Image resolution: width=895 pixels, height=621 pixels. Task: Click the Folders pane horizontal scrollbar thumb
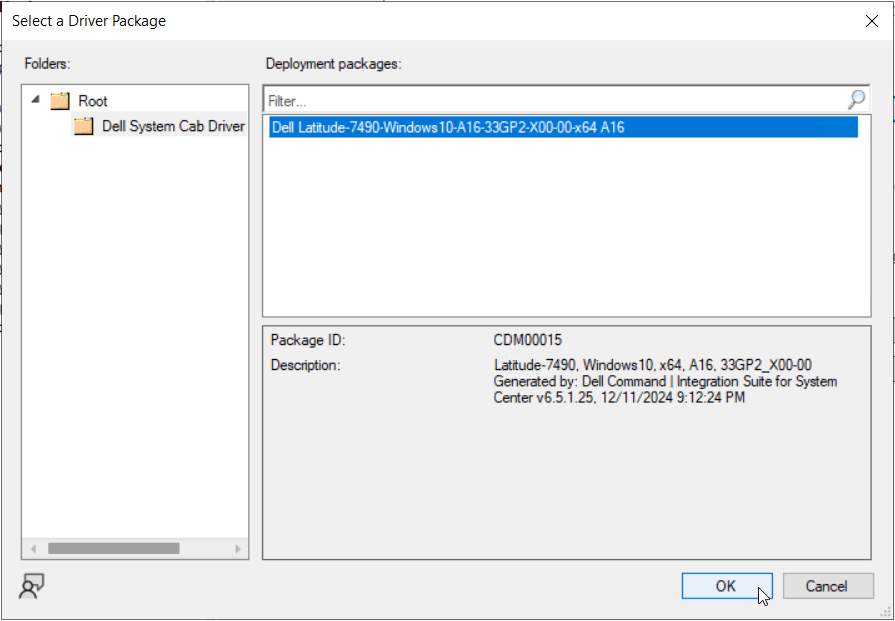113,548
